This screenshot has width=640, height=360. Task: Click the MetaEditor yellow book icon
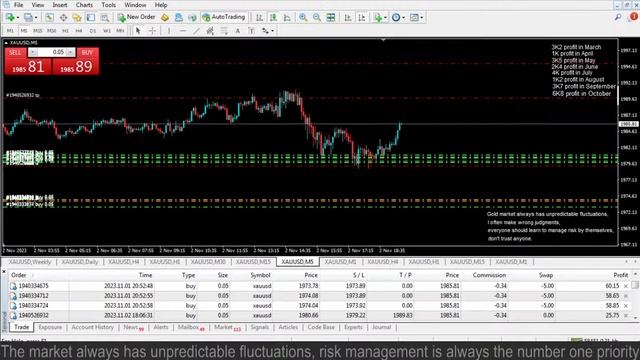click(164, 18)
